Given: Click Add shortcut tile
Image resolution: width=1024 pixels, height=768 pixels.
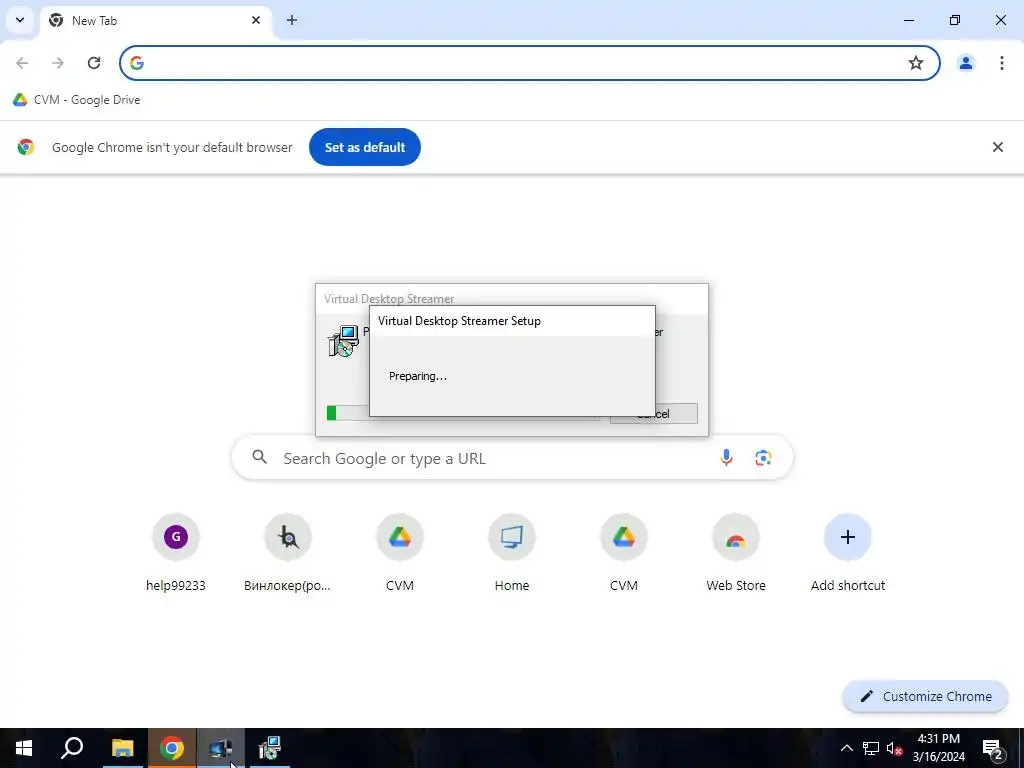Looking at the screenshot, I should coord(848,553).
